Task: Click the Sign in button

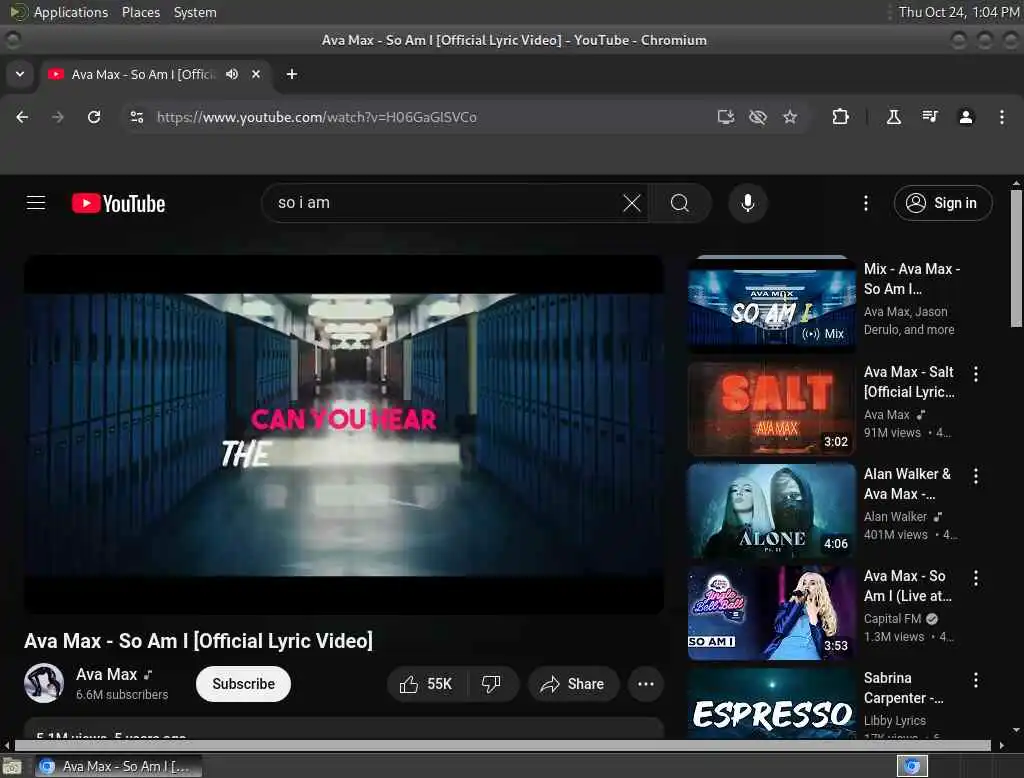Action: [x=942, y=203]
